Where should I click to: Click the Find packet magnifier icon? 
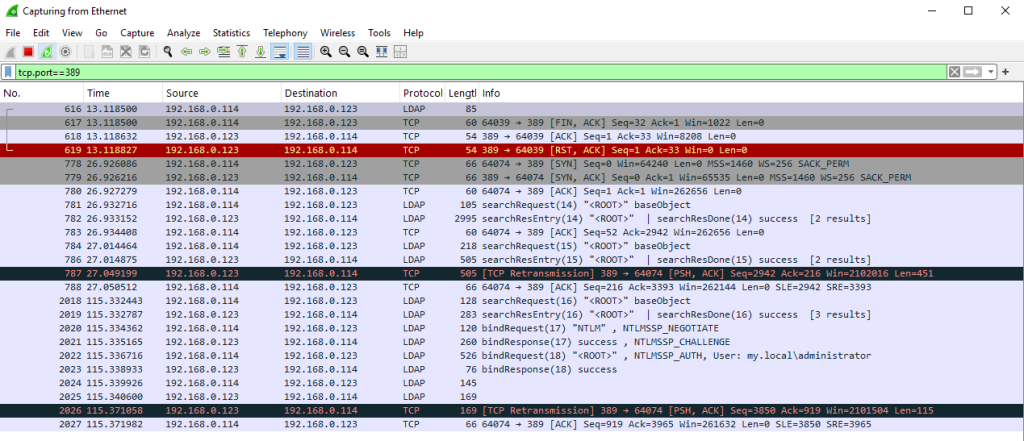[169, 51]
